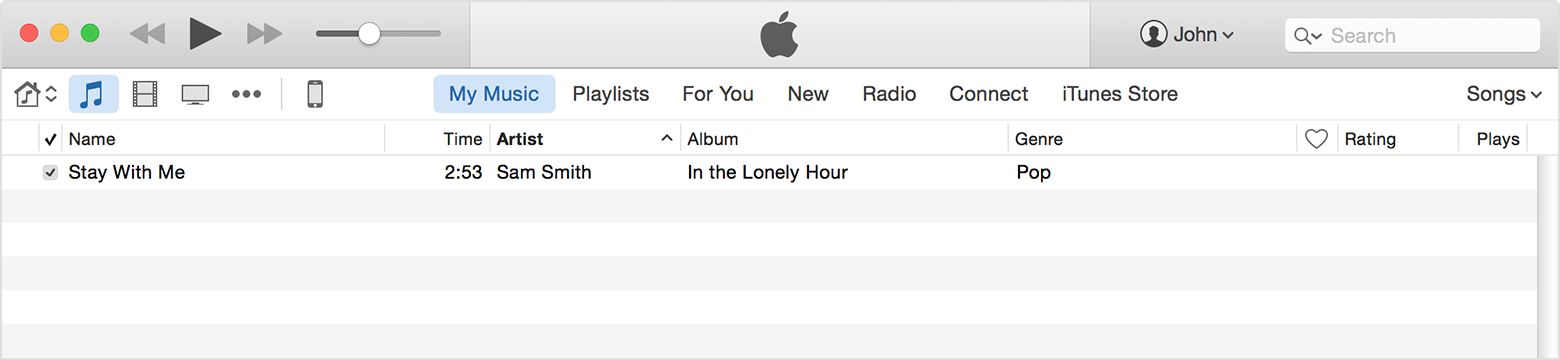Open the John account menu
This screenshot has width=1560, height=360.
pos(1187,34)
